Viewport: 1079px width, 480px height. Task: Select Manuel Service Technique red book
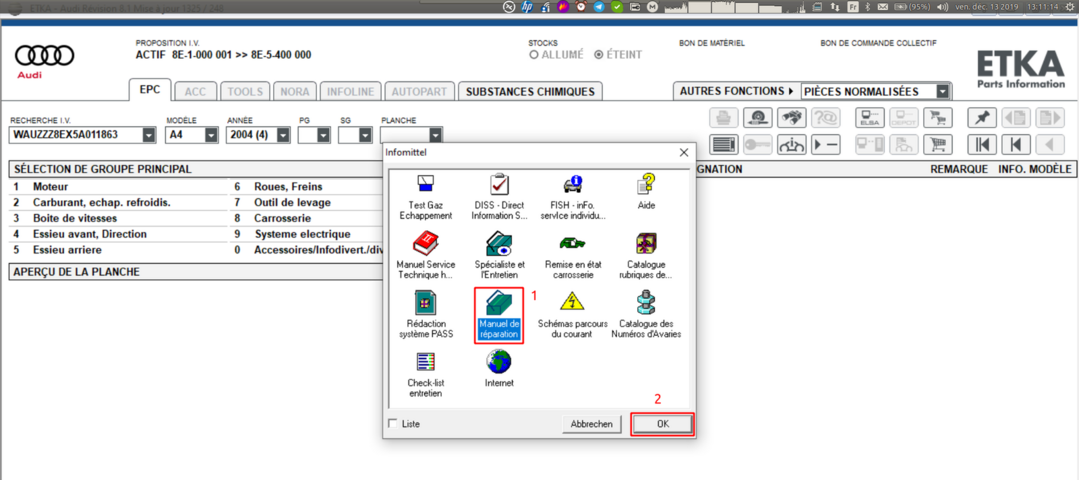click(426, 255)
